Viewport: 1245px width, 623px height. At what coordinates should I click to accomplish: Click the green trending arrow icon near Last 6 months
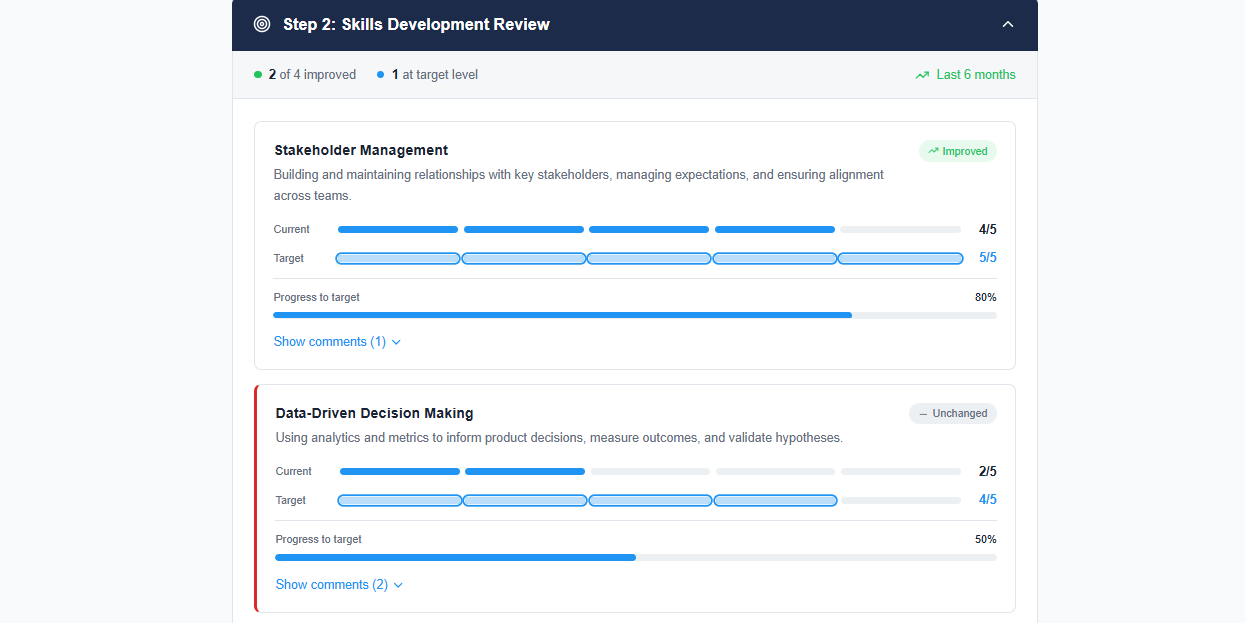click(922, 75)
